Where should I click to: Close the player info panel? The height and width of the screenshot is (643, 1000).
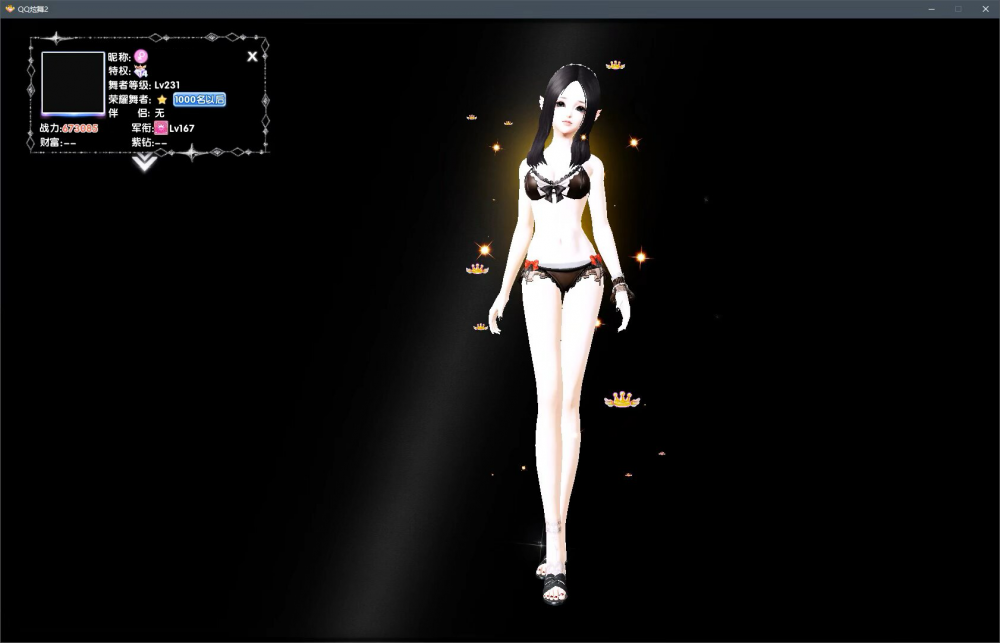coord(252,56)
